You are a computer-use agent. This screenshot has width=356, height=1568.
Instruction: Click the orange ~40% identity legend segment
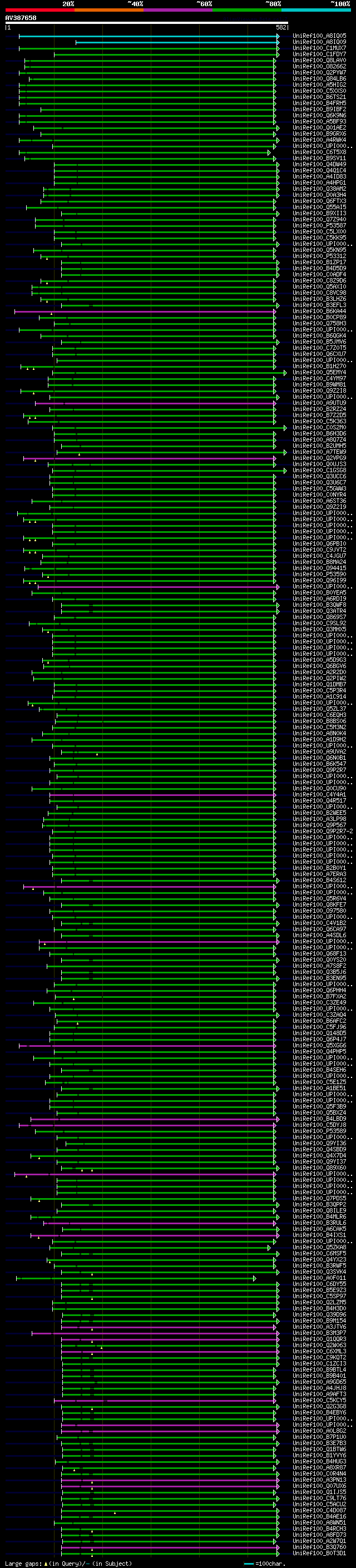tap(109, 10)
